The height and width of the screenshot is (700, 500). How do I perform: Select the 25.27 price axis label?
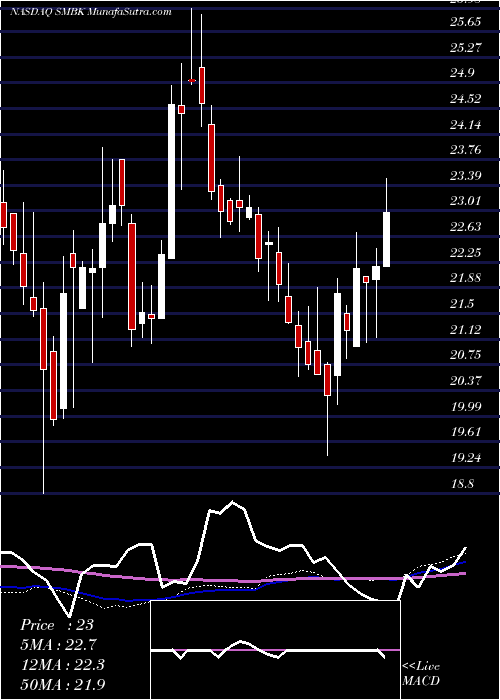[x=465, y=47]
